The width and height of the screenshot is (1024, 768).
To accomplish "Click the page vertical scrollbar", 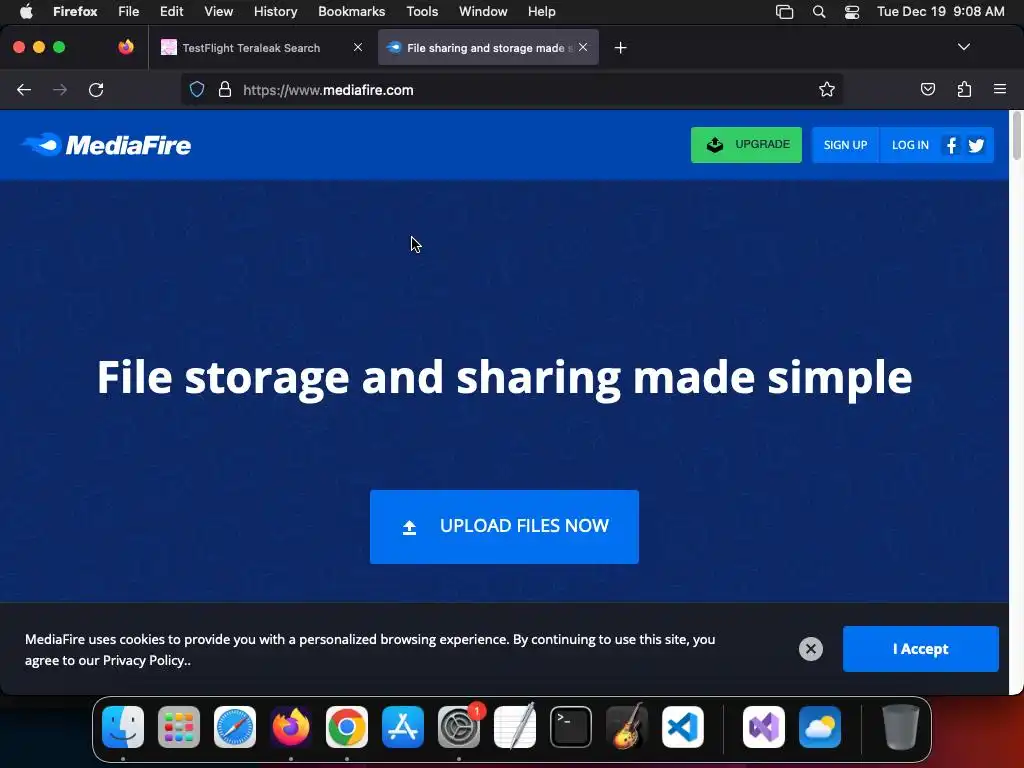I will click(x=1016, y=136).
